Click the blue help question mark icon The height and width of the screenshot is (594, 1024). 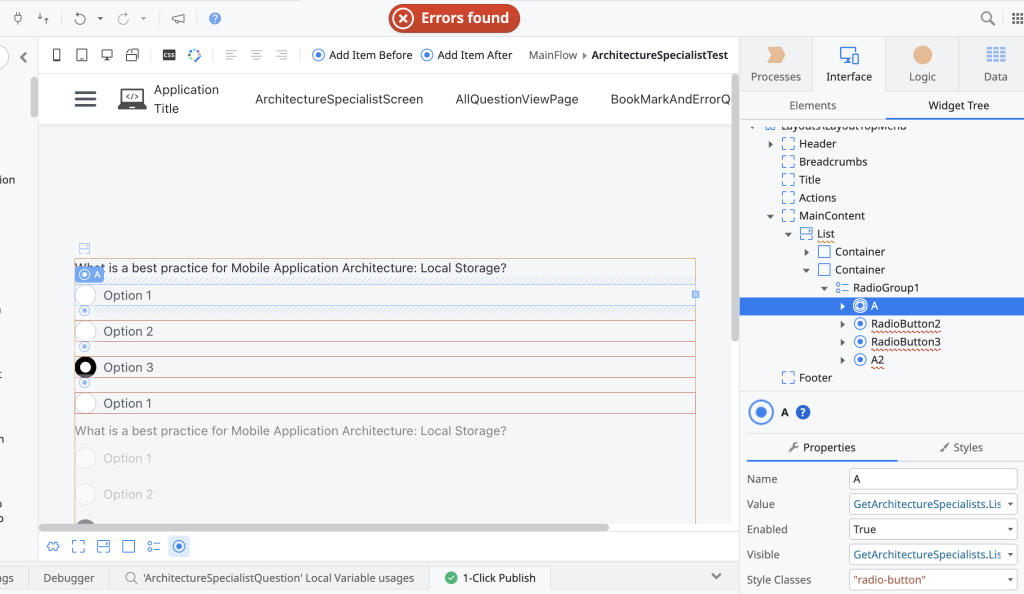(x=215, y=18)
